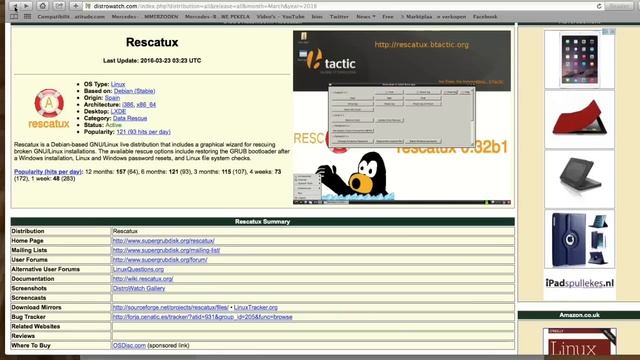This screenshot has width=640, height=360.
Task: Open the supergrubdisk.org forum link
Action: 160,260
